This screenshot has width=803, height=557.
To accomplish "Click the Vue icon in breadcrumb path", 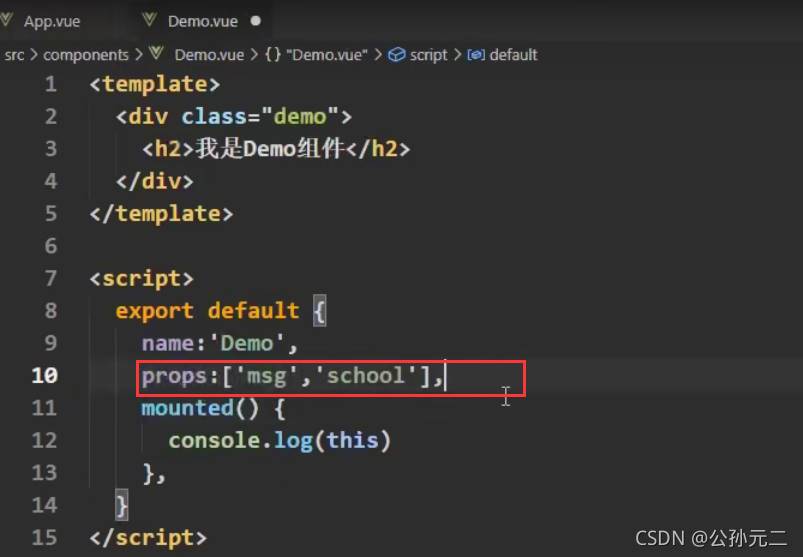I will tap(156, 53).
